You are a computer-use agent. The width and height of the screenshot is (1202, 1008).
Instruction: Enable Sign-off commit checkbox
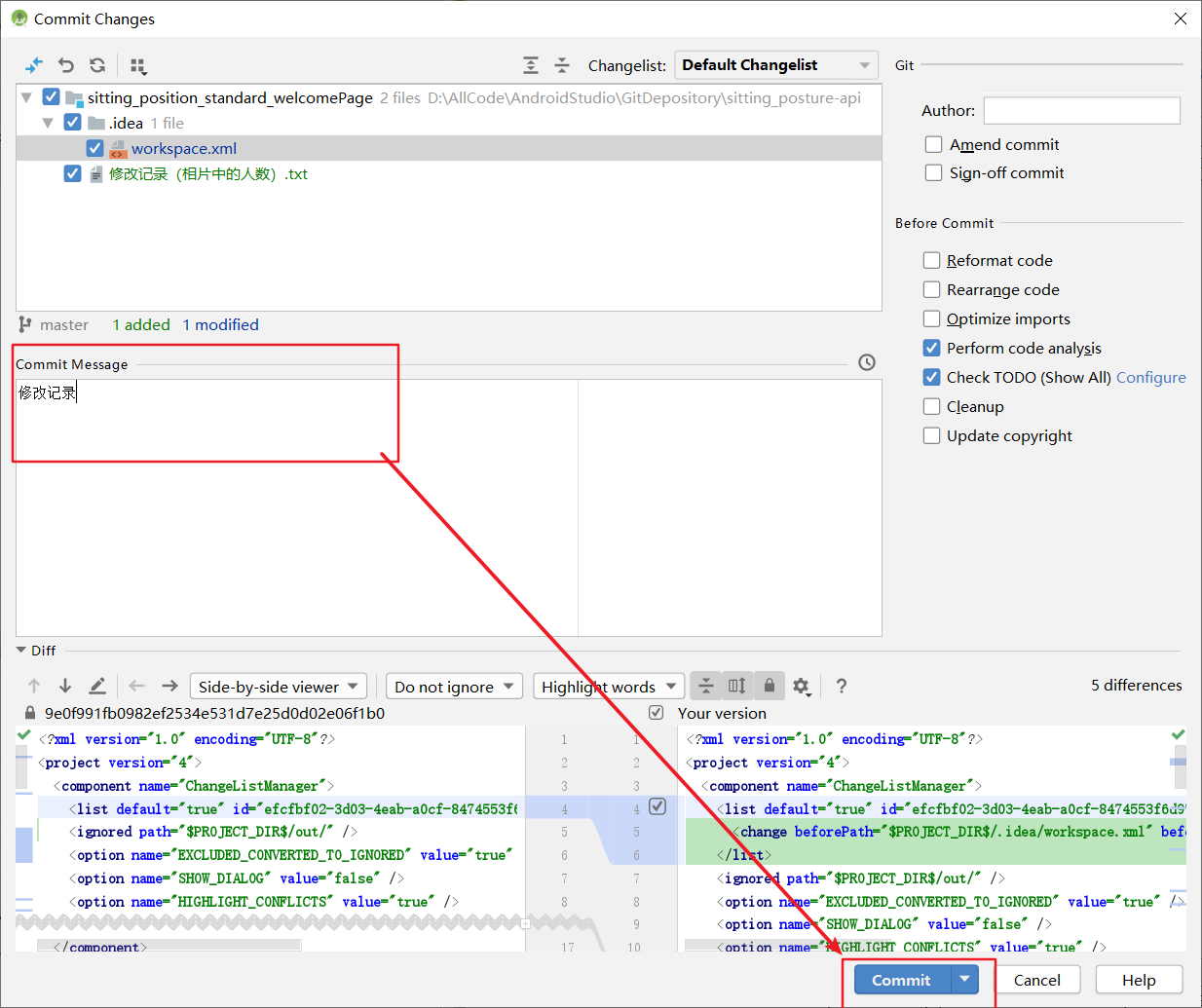pyautogui.click(x=933, y=172)
